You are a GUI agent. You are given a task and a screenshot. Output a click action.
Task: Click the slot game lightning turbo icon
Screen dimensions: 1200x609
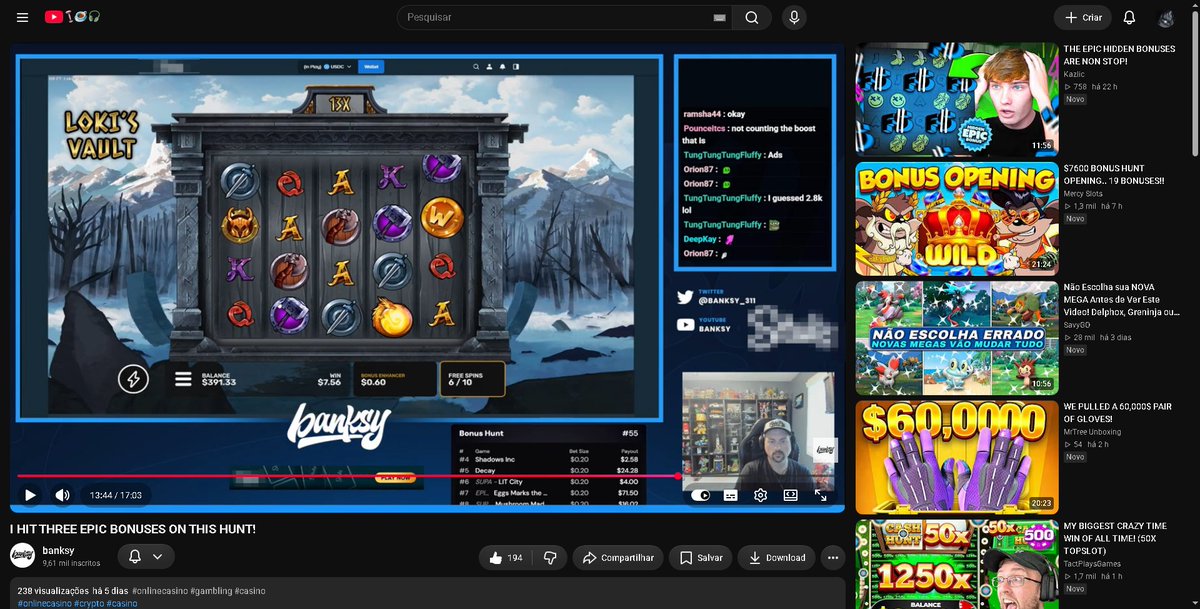pos(133,378)
